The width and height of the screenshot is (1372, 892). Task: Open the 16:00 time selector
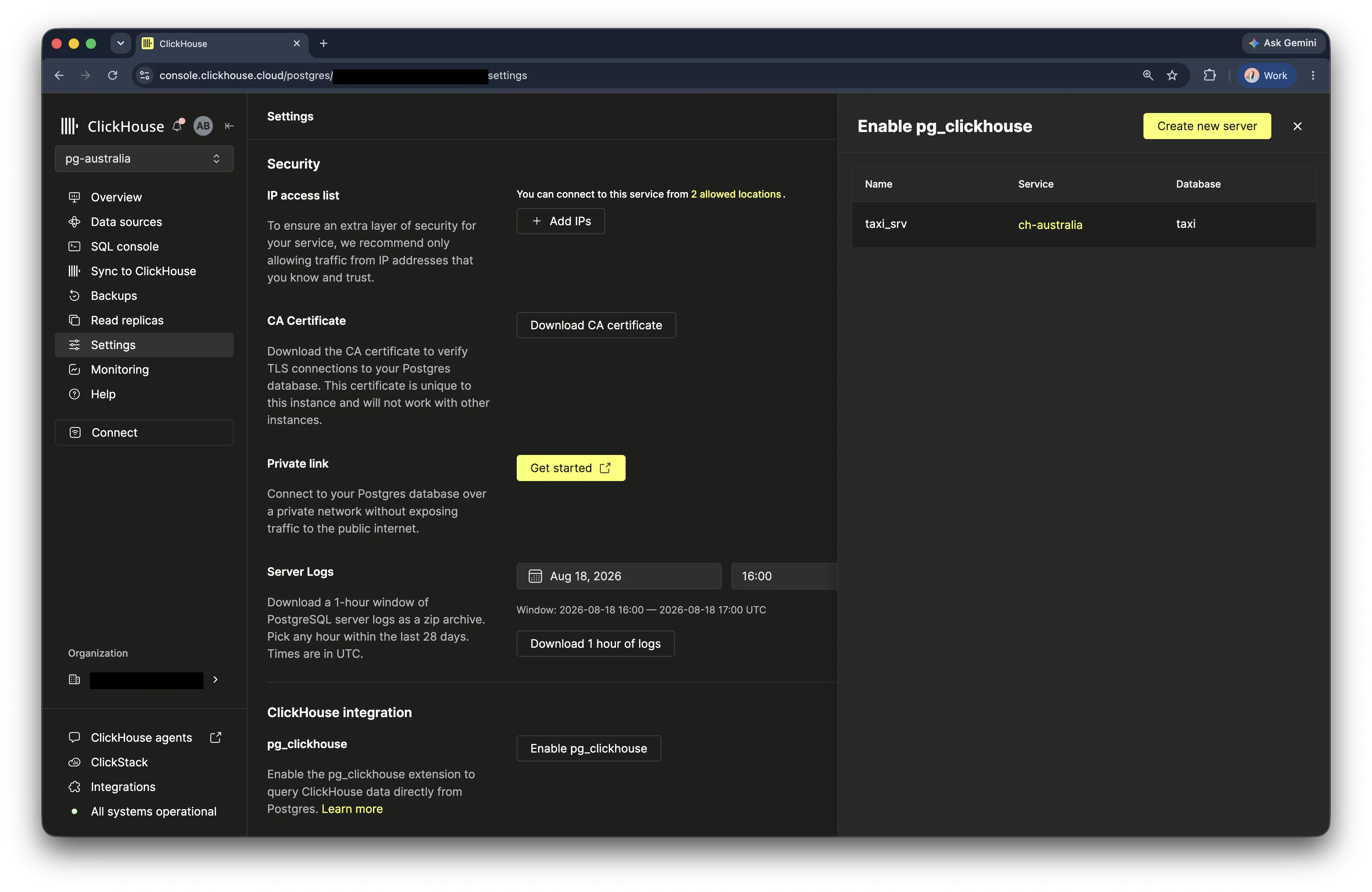tap(784, 576)
